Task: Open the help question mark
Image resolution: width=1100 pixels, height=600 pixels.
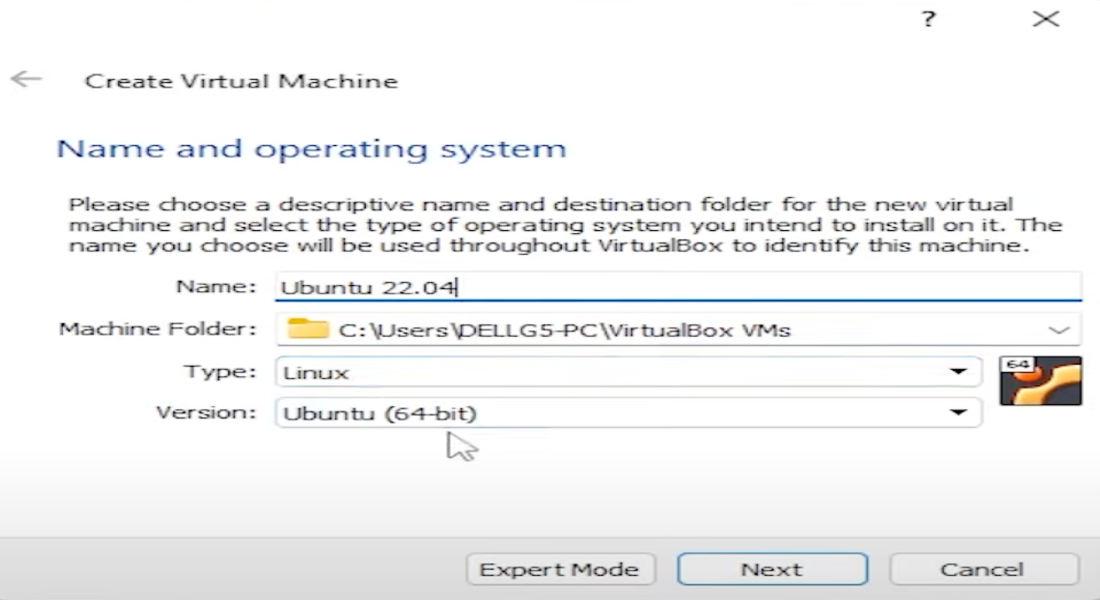Action: click(x=928, y=19)
